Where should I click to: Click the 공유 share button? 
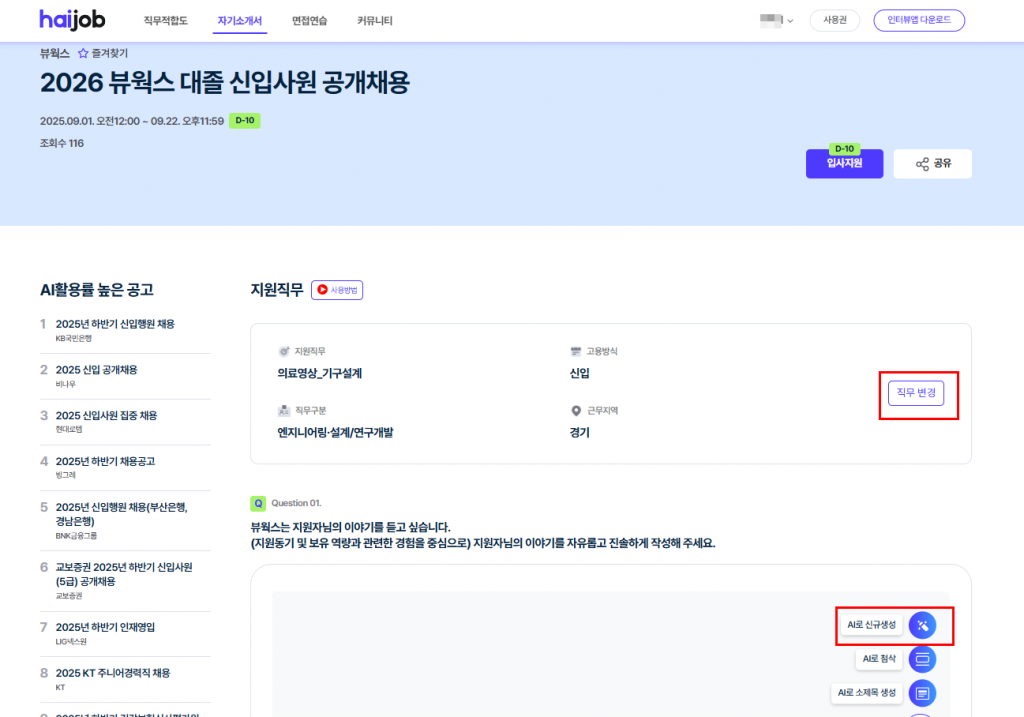(x=933, y=163)
